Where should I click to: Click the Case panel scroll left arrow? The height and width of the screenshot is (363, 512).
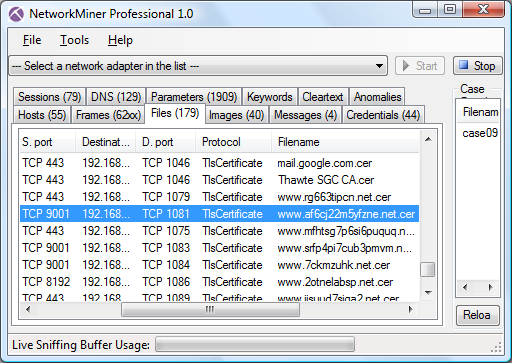[x=465, y=287]
